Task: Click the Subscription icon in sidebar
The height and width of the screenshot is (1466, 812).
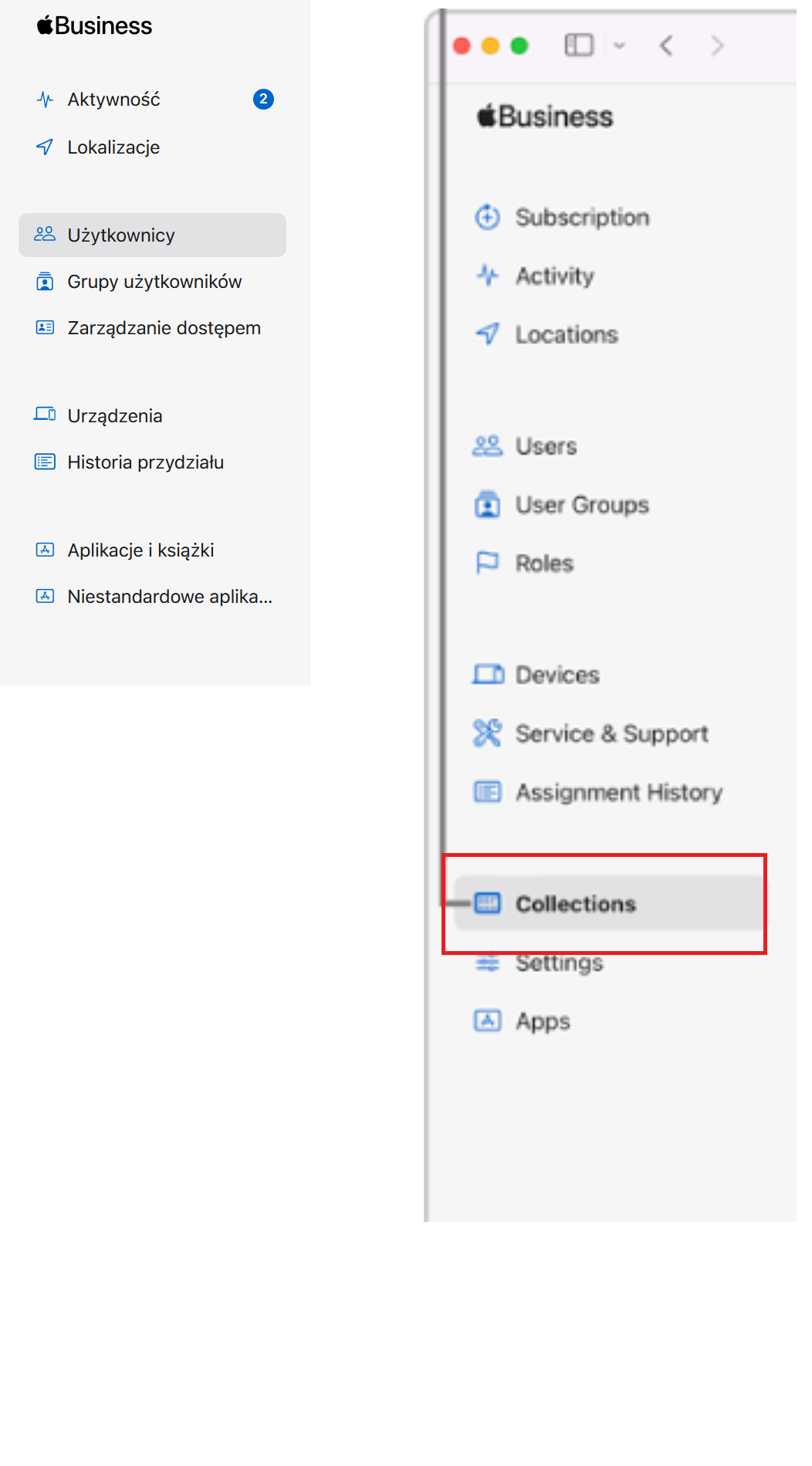Action: 487,218
